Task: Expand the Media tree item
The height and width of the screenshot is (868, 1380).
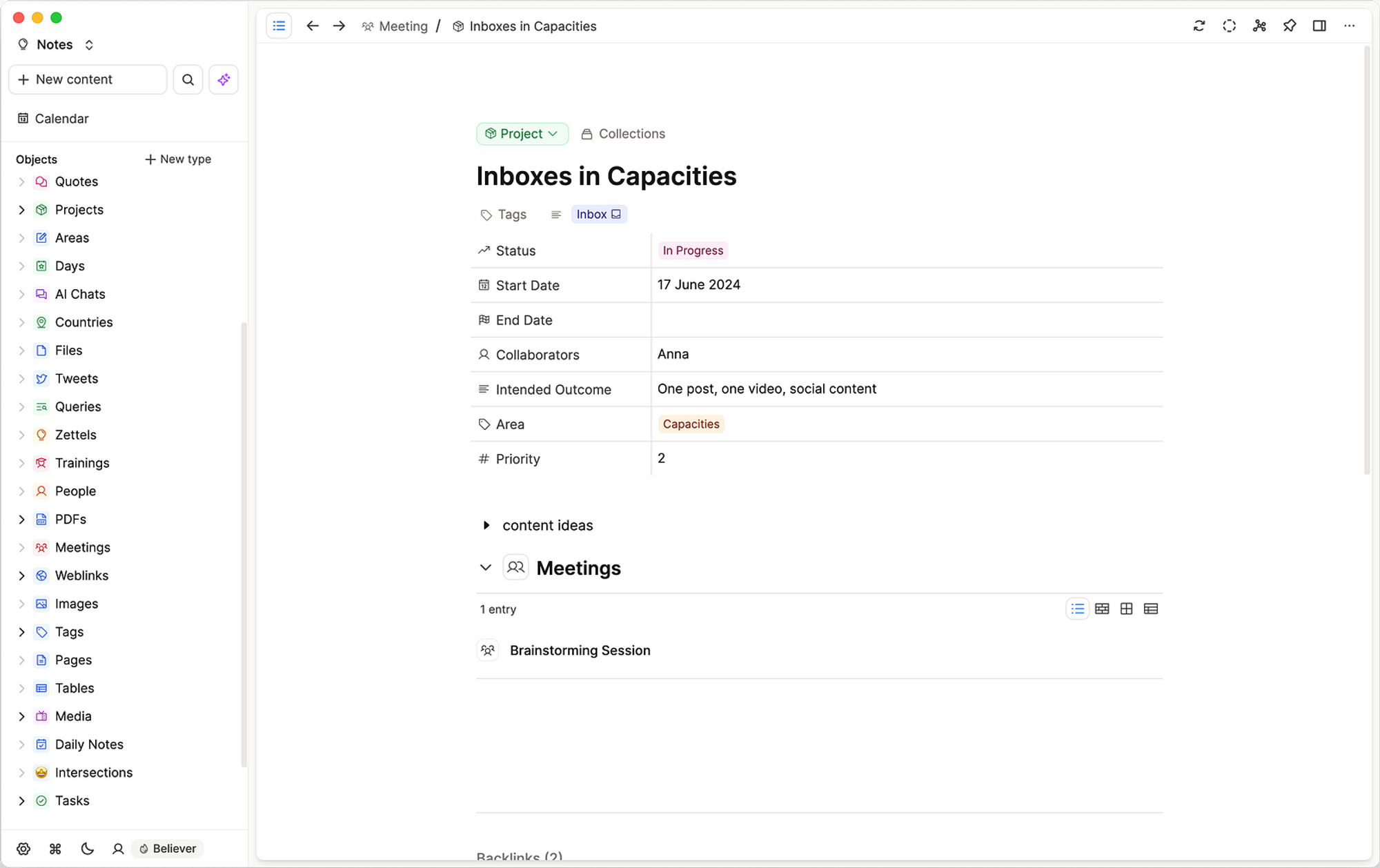Action: click(x=21, y=716)
